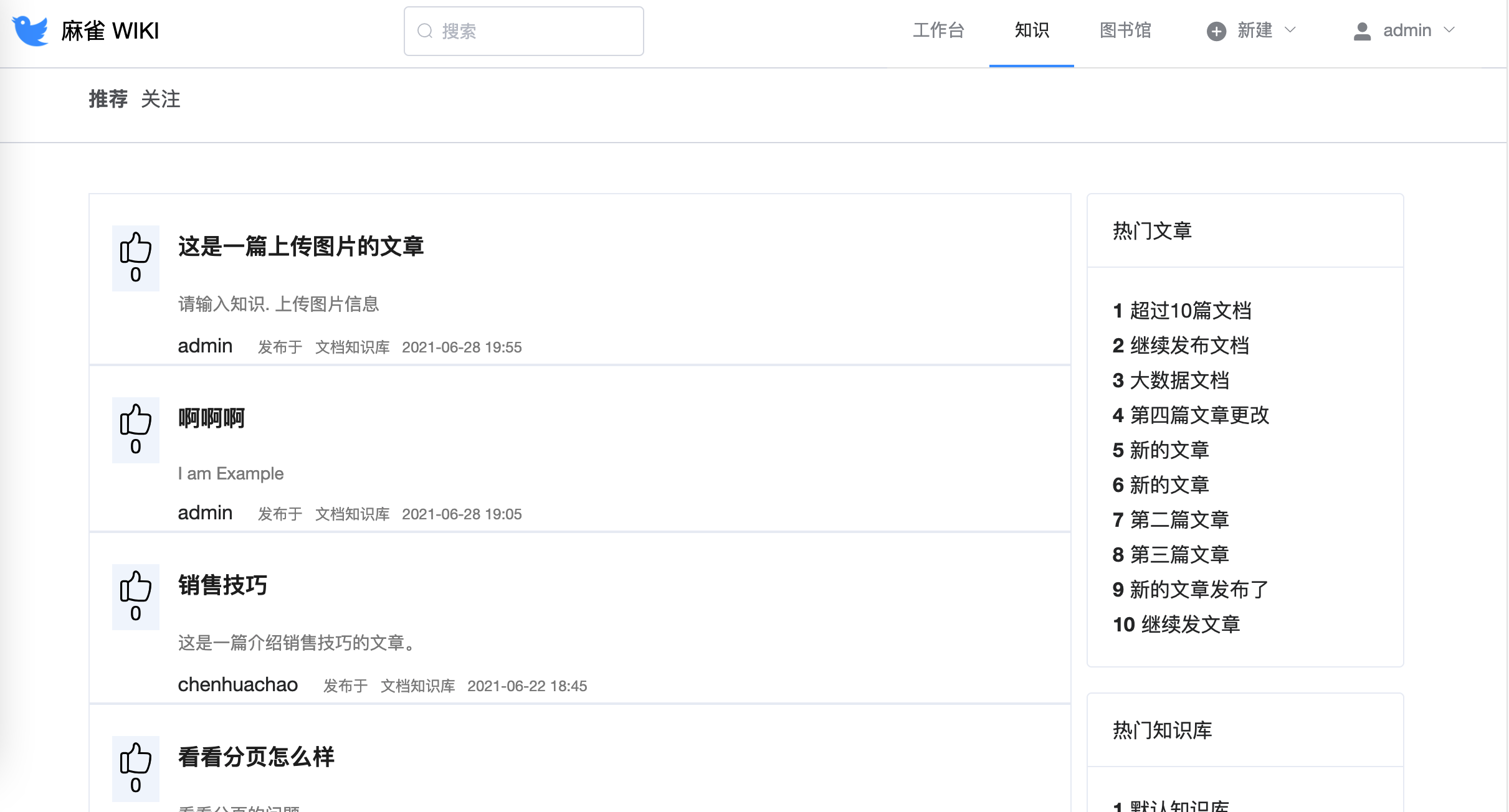
Task: Open article titled 销售技巧
Action: 223,585
